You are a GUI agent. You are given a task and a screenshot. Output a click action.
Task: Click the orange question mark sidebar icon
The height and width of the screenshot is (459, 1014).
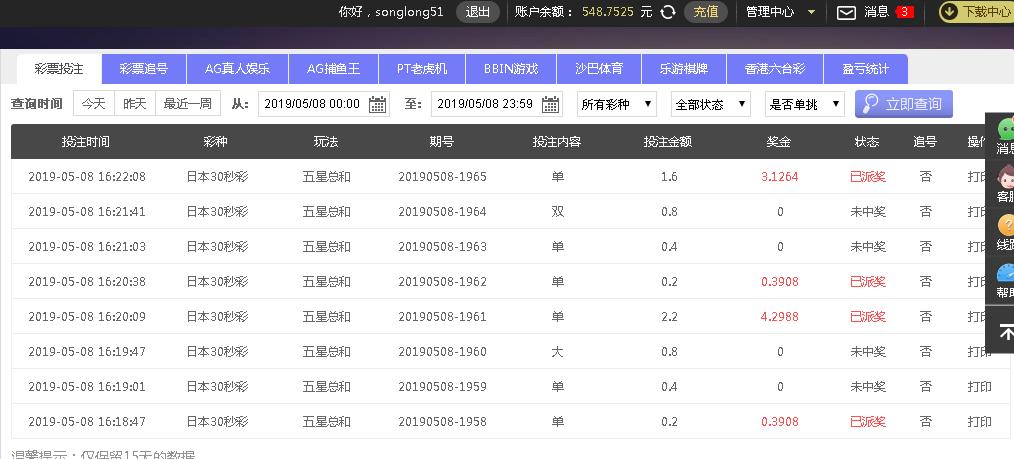(x=1004, y=226)
